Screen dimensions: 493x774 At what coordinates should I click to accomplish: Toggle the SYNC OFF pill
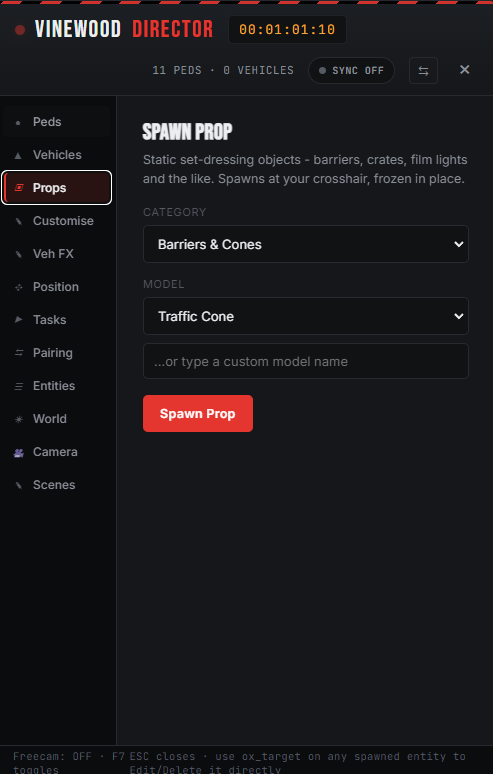[351, 71]
